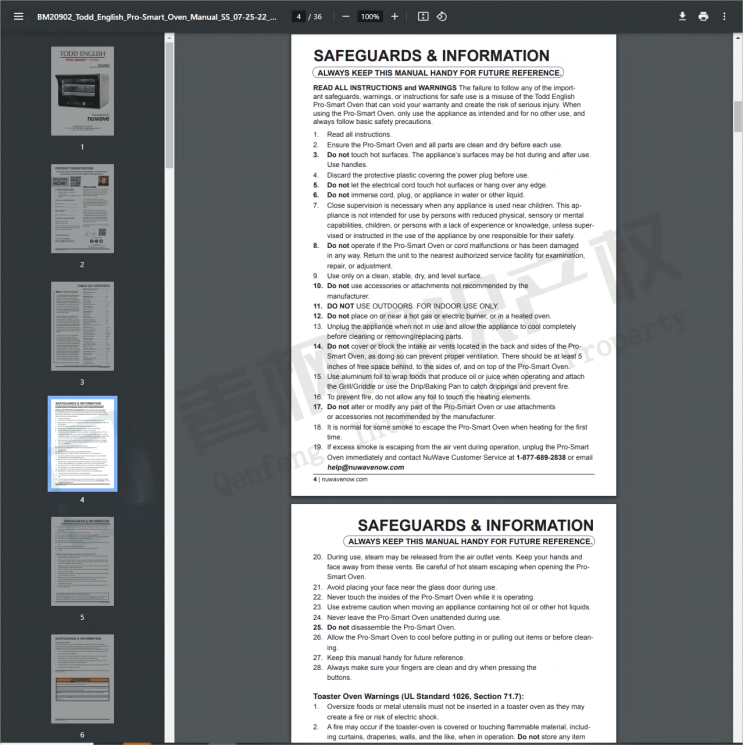Viewport: 743px width, 745px height.
Task: Click item 9 Use only on a clean surface
Action: point(398,276)
